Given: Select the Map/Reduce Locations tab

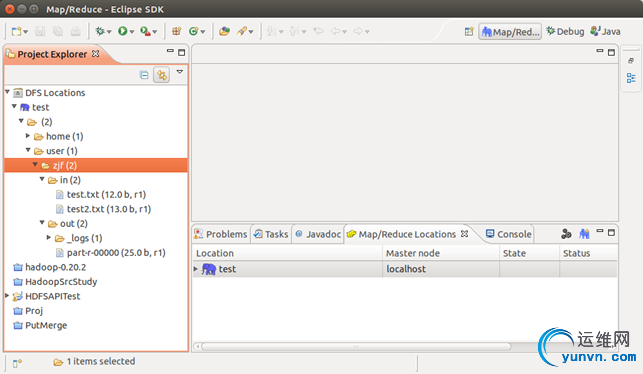Looking at the screenshot, I should click(407, 234).
